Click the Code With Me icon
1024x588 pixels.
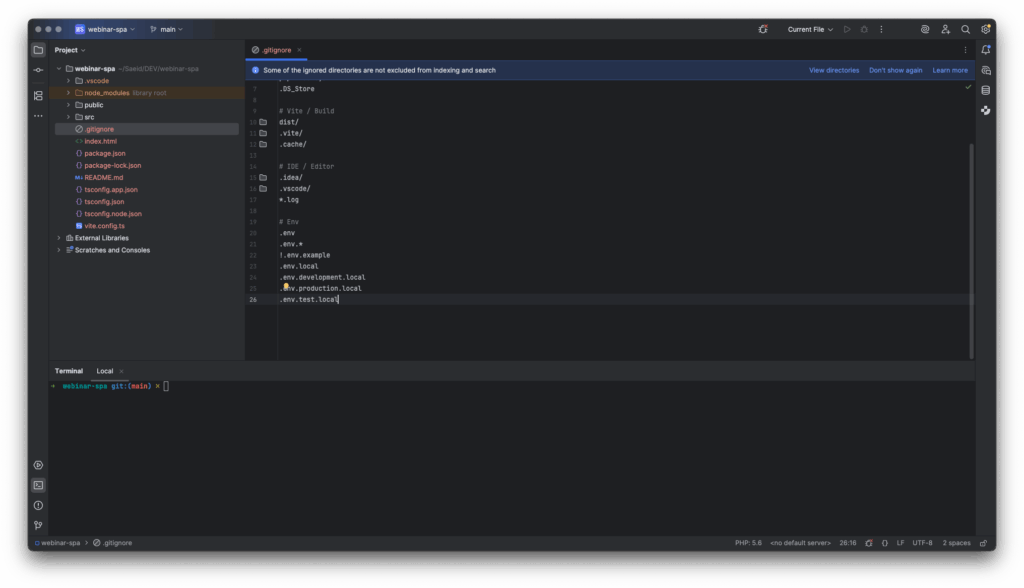point(945,30)
